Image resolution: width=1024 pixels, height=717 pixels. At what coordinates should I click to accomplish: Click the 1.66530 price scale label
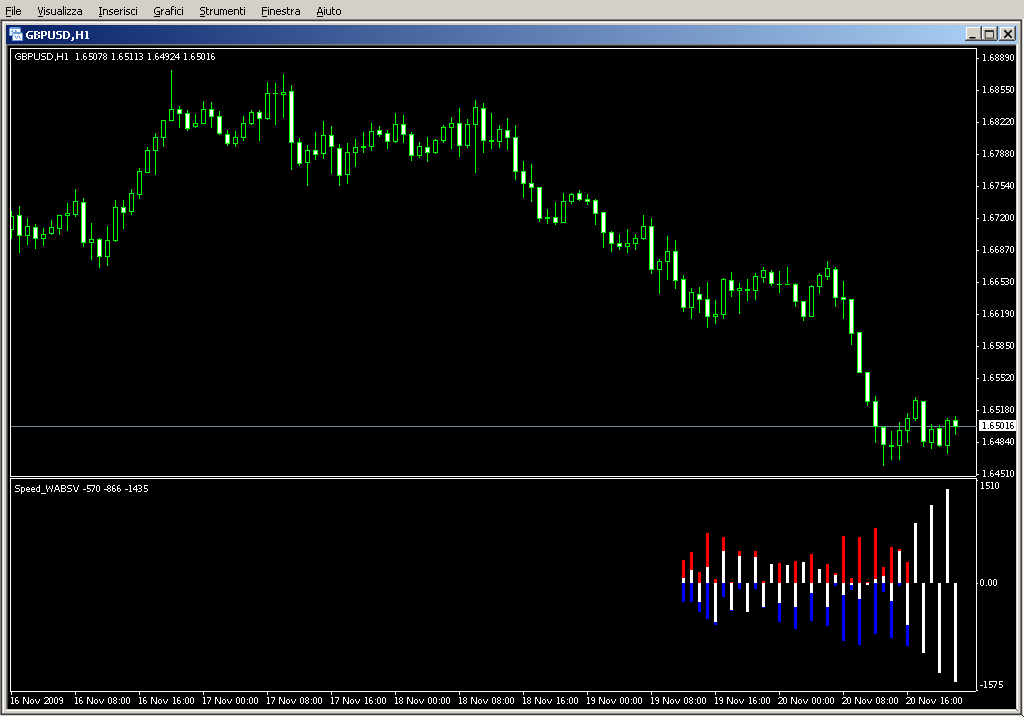tap(999, 281)
